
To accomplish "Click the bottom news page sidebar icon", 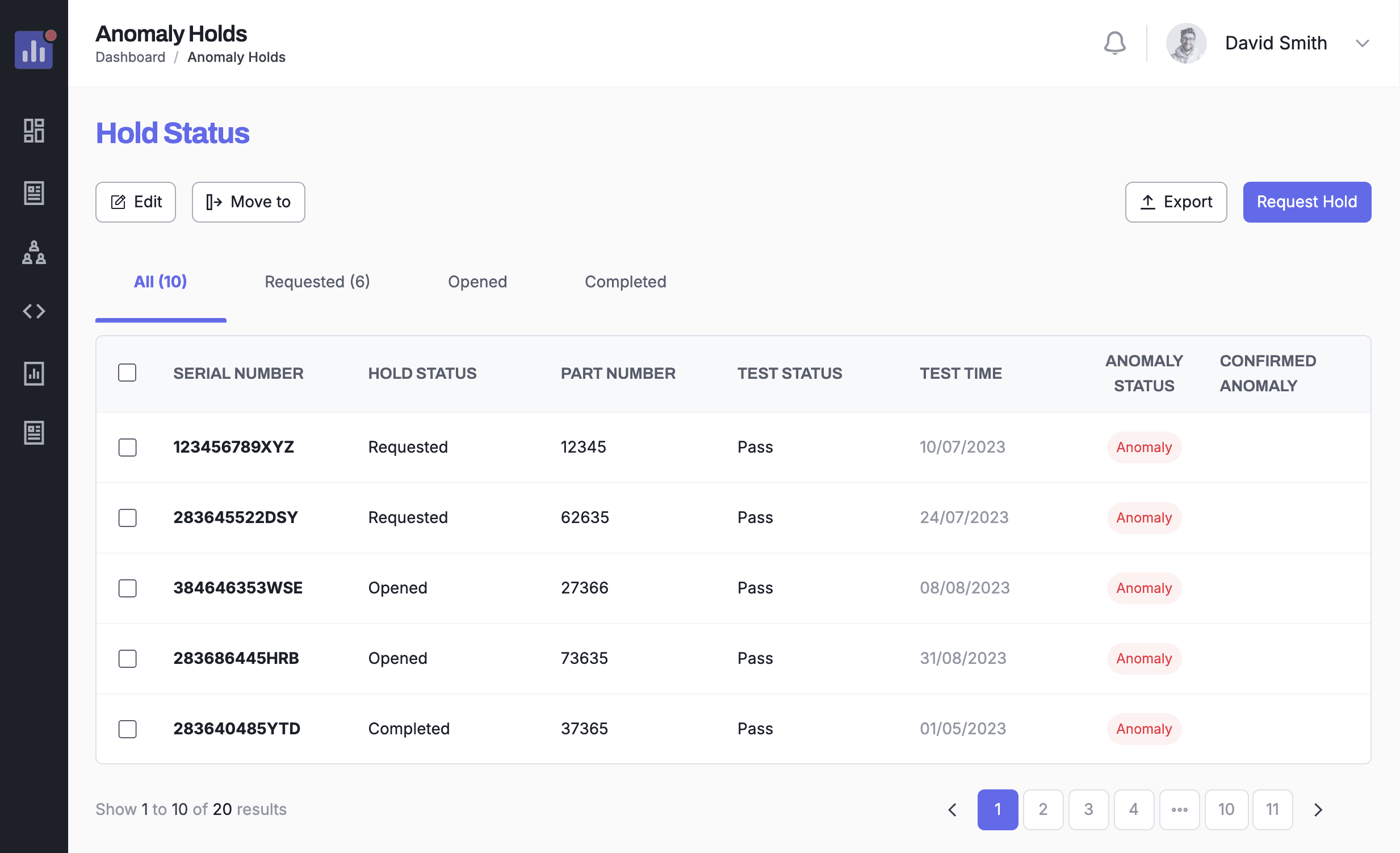I will point(33,433).
